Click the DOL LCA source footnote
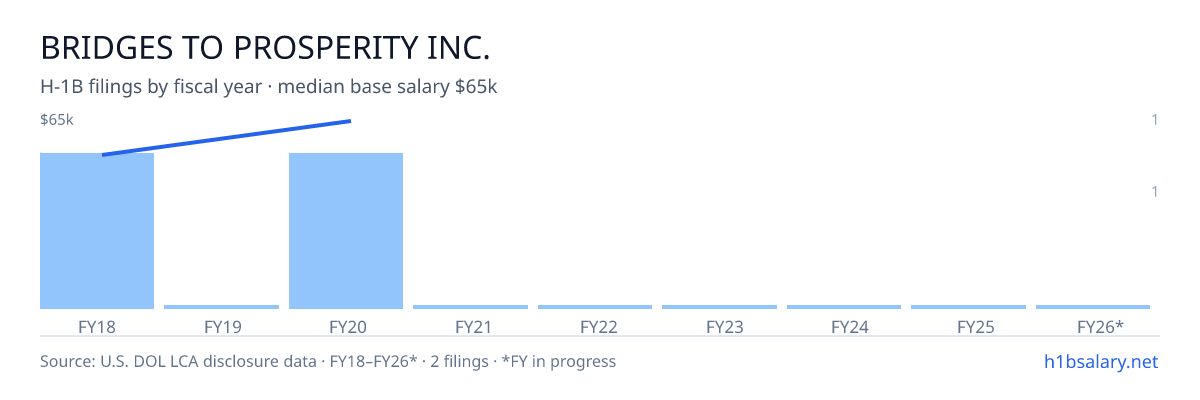 pos(328,361)
